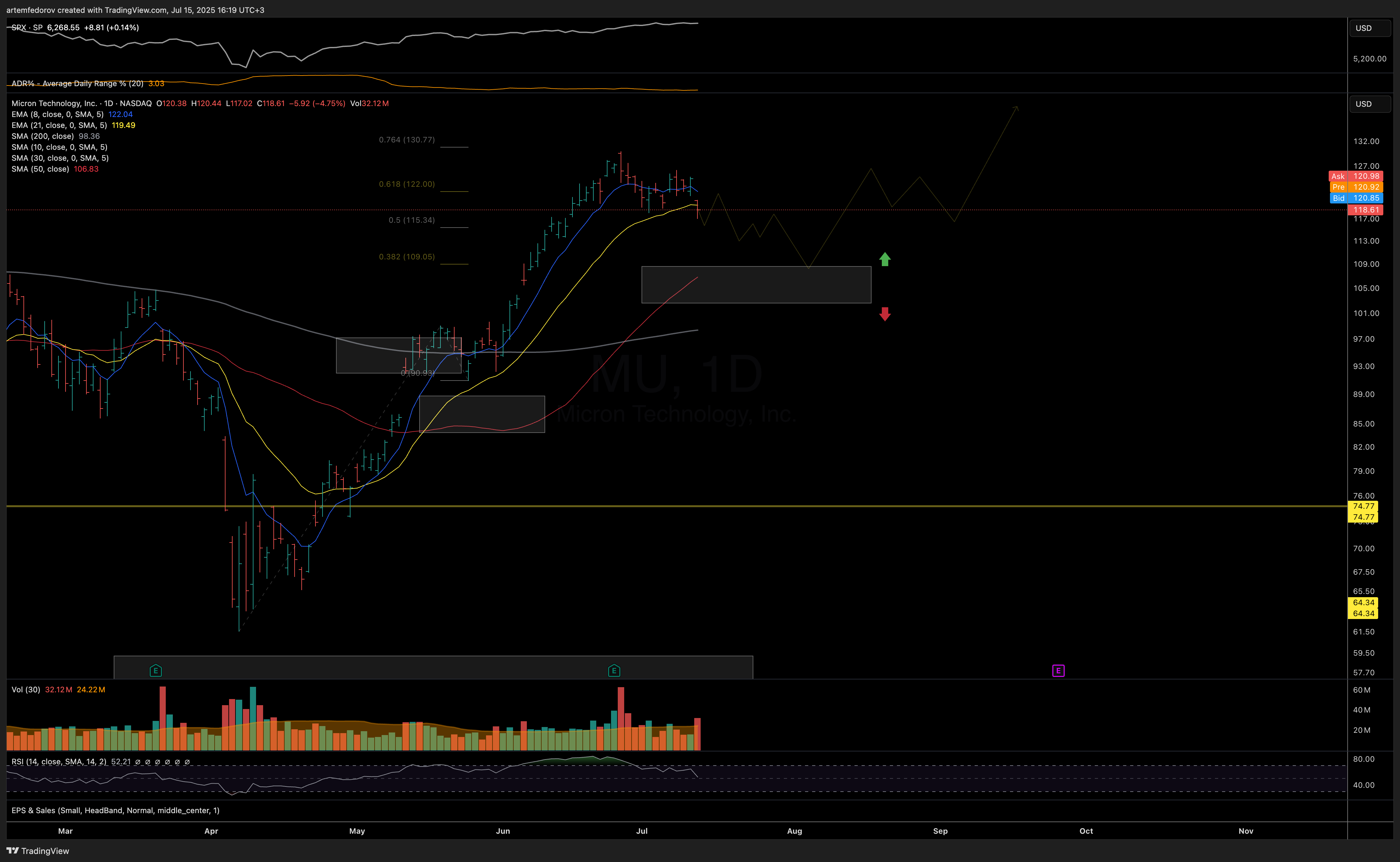The height and width of the screenshot is (862, 1400).
Task: Open the USD currency selector for MU pane
Action: coord(1370,104)
